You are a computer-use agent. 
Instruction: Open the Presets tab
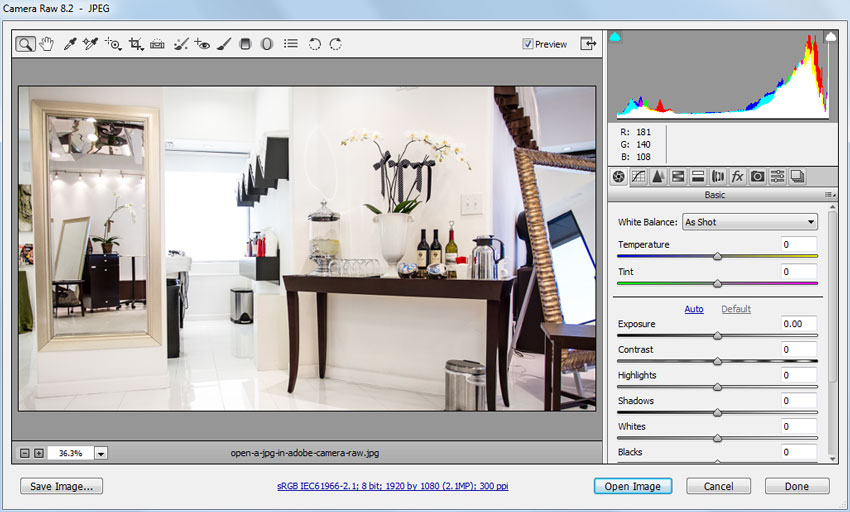[x=777, y=176]
